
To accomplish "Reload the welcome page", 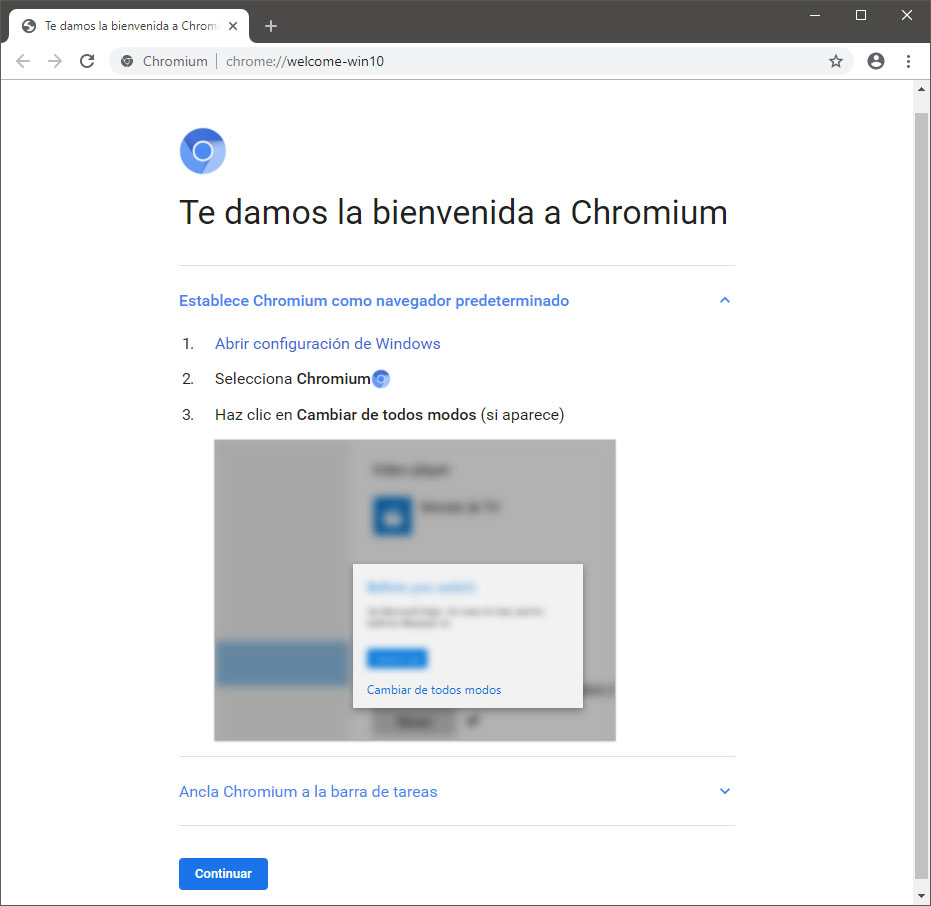I will [x=87, y=61].
